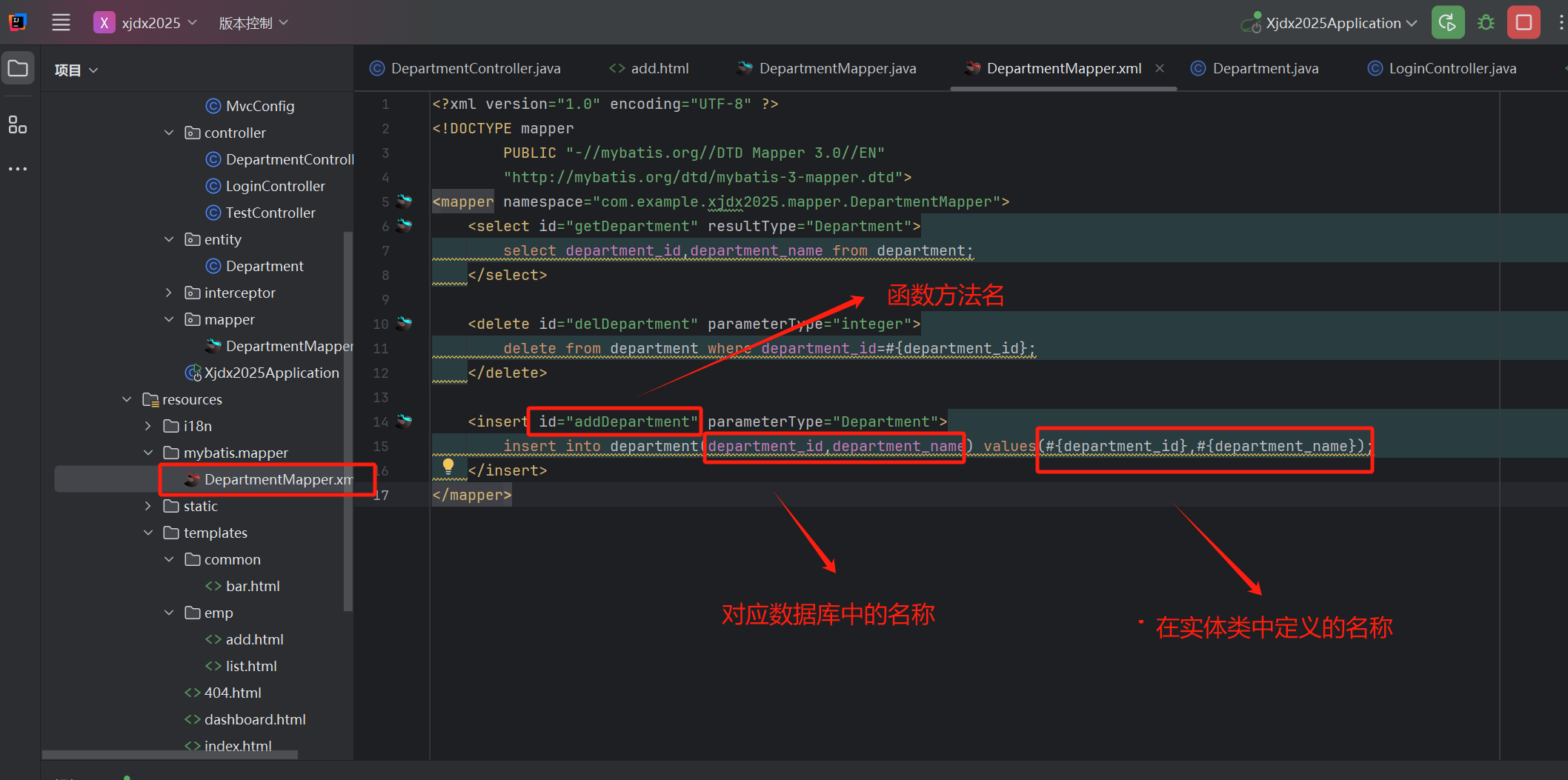Switch to DepartmentMapper.java tab
Viewport: 1568px width, 780px height.
[x=827, y=68]
